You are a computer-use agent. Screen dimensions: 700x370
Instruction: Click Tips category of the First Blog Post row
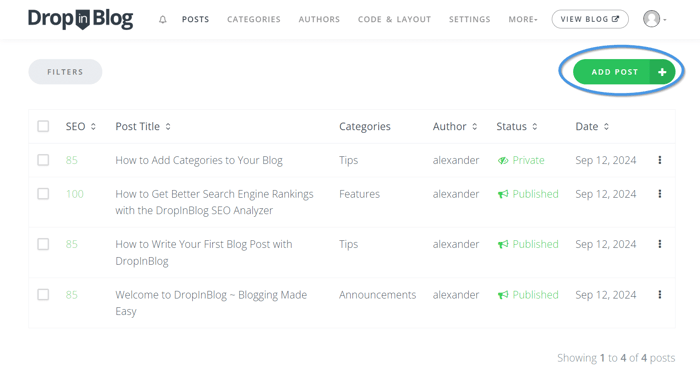(349, 244)
